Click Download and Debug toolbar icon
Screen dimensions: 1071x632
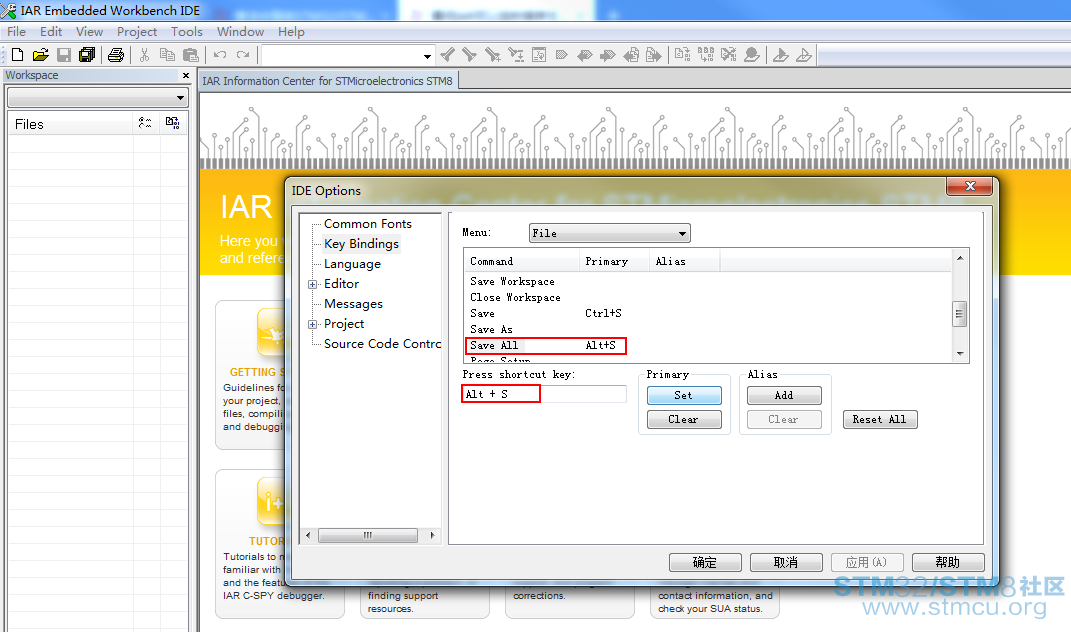(781, 55)
